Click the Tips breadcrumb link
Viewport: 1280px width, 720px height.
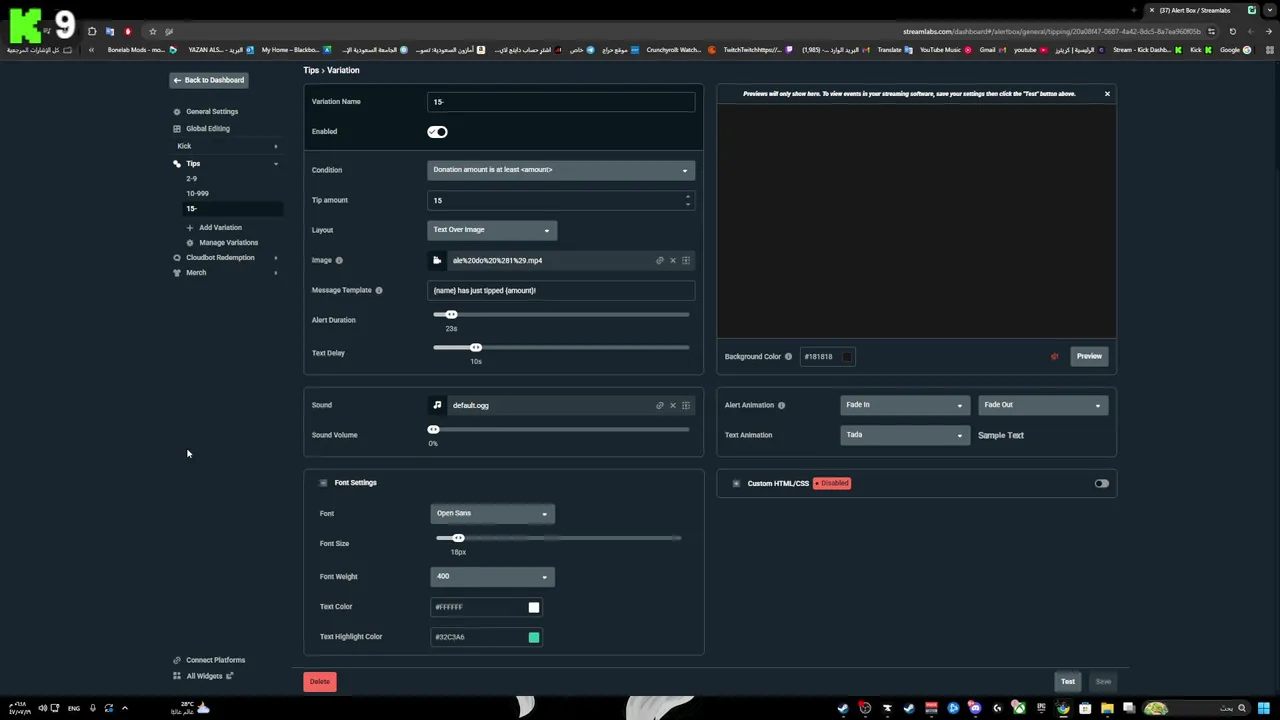pos(311,70)
